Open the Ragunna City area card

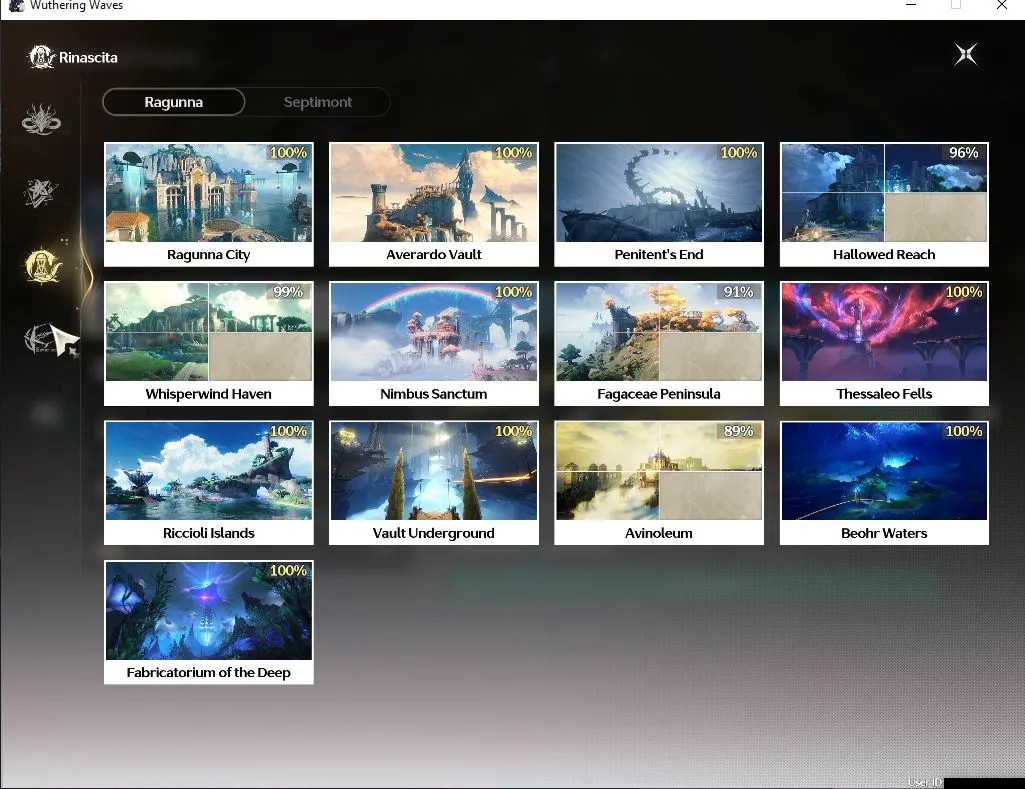pyautogui.click(x=209, y=204)
